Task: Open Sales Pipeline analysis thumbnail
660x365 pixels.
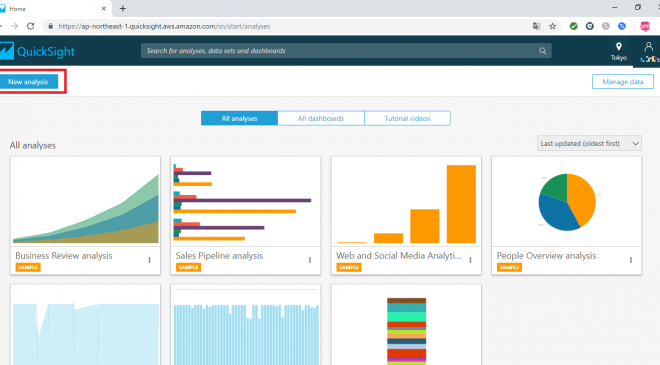Action: click(245, 202)
